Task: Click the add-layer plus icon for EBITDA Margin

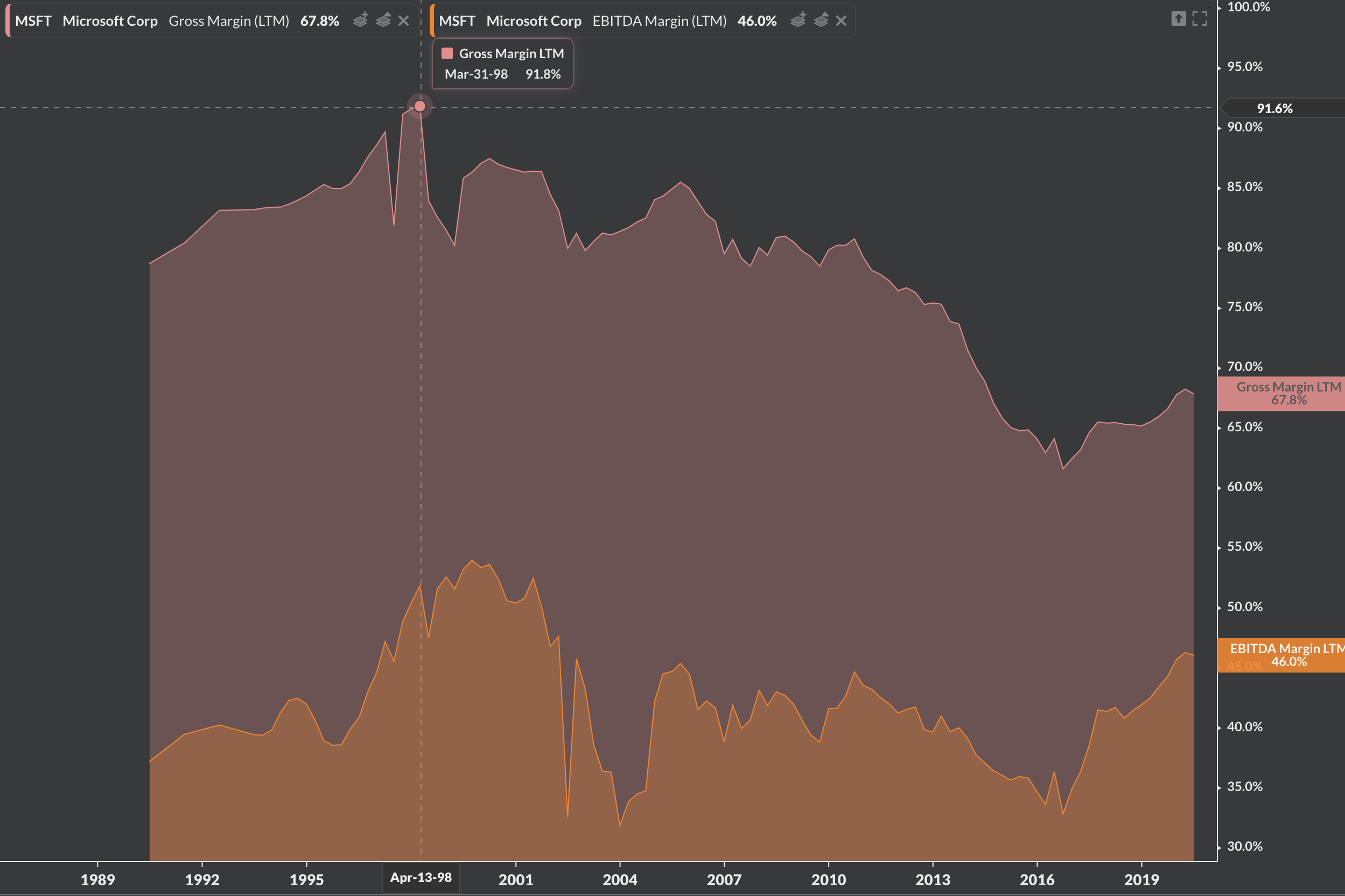Action: [x=798, y=20]
